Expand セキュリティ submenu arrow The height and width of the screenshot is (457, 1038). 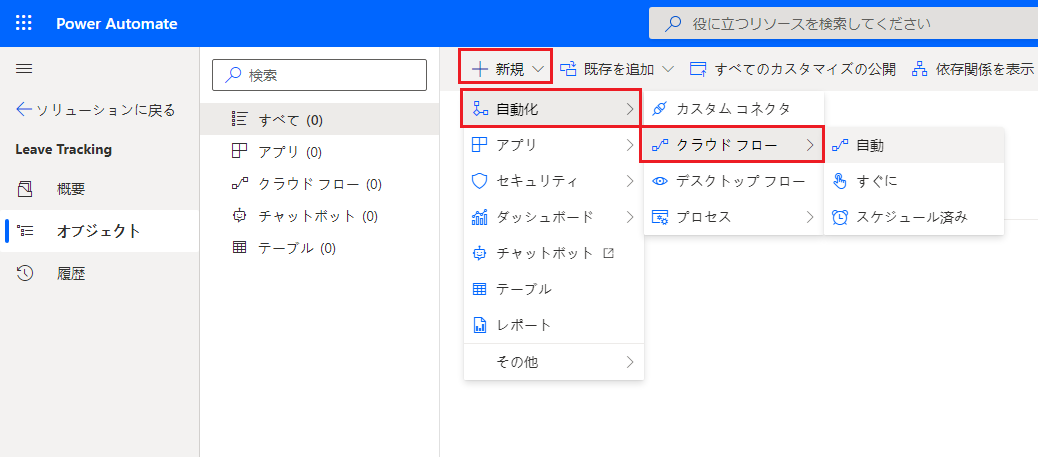pos(629,181)
